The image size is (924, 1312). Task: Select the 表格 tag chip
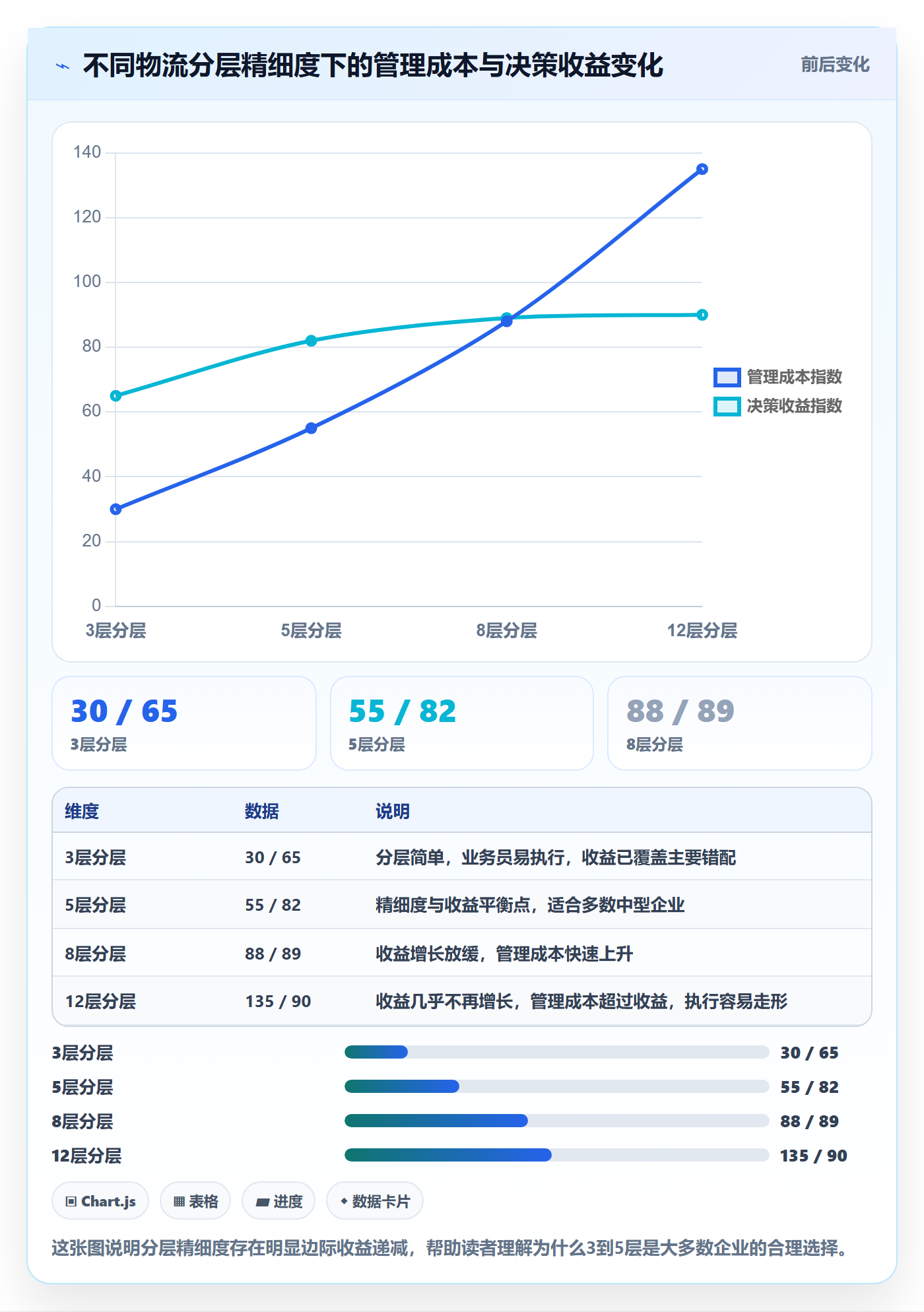[195, 1201]
